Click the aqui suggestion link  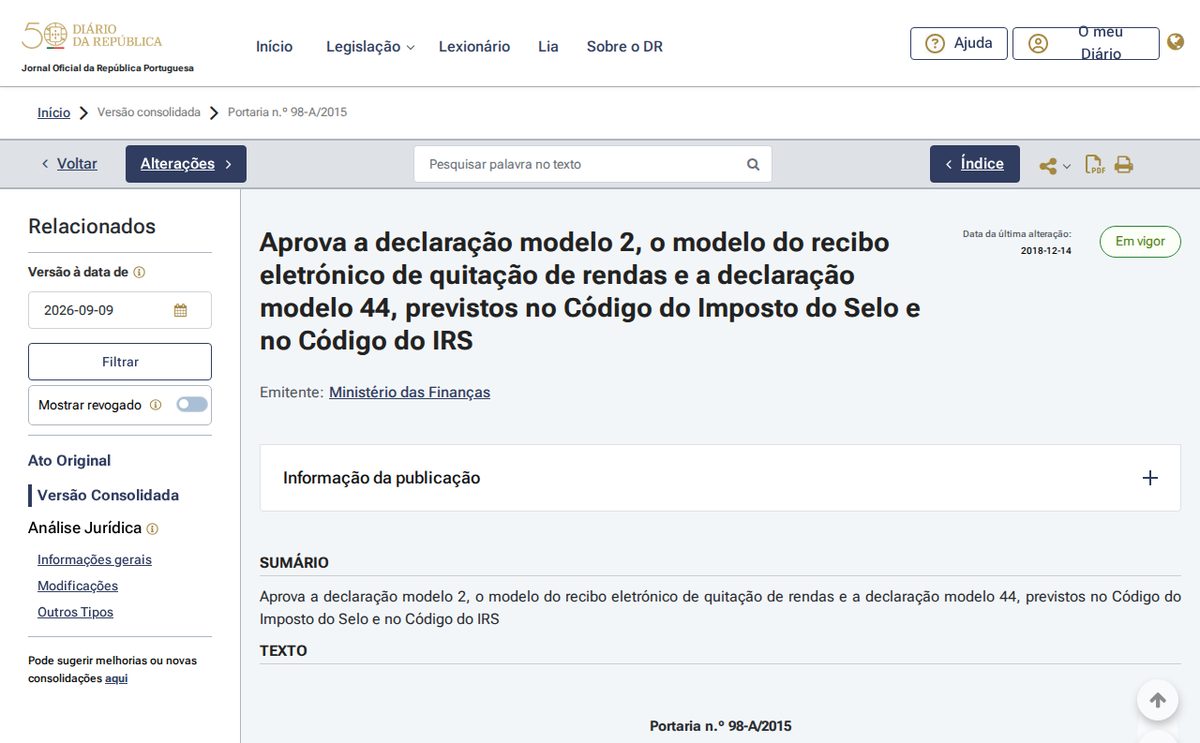click(x=116, y=678)
